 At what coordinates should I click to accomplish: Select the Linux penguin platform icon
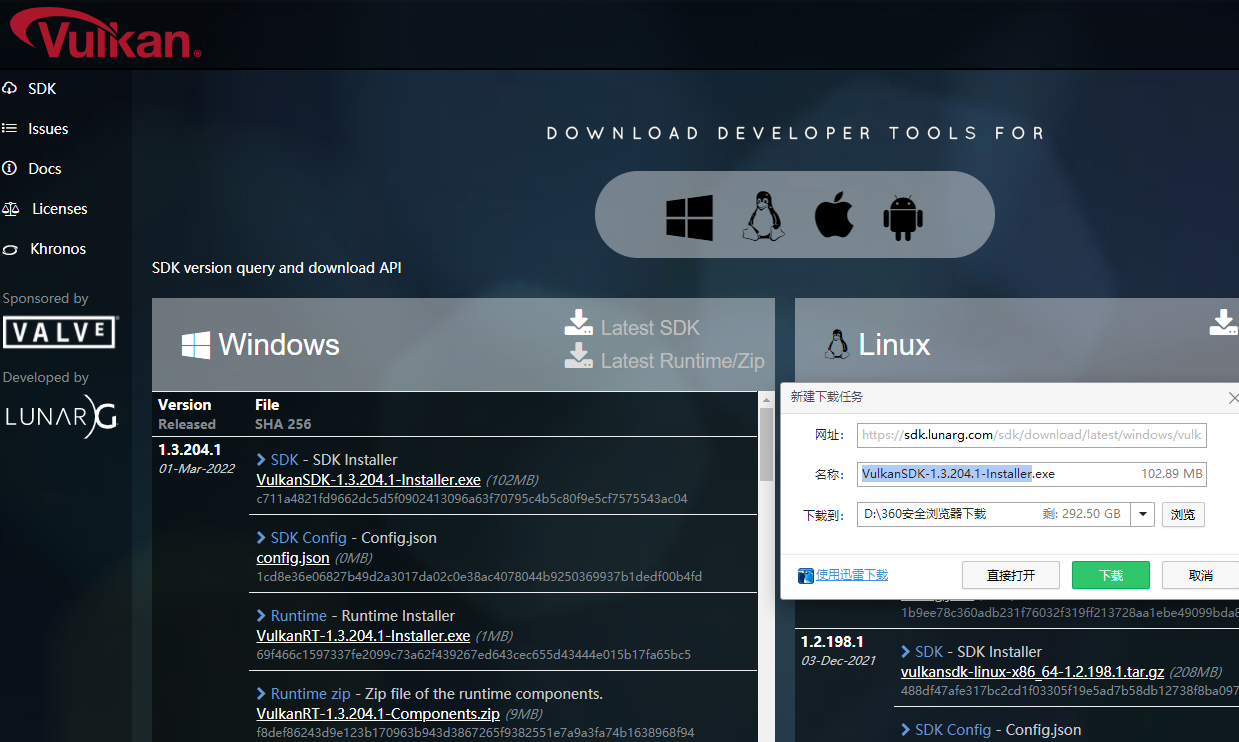click(x=762, y=216)
